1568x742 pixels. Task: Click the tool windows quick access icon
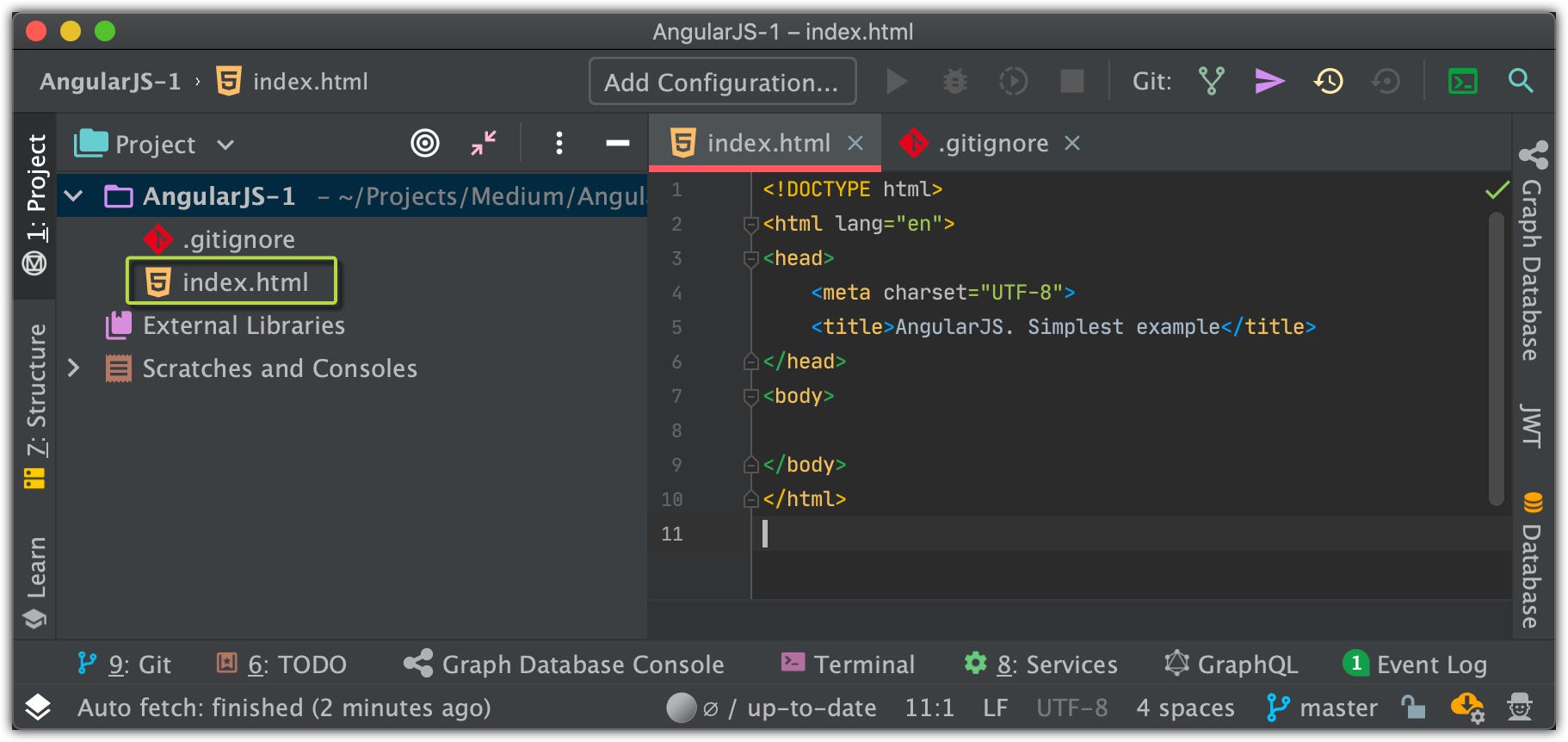[x=38, y=708]
